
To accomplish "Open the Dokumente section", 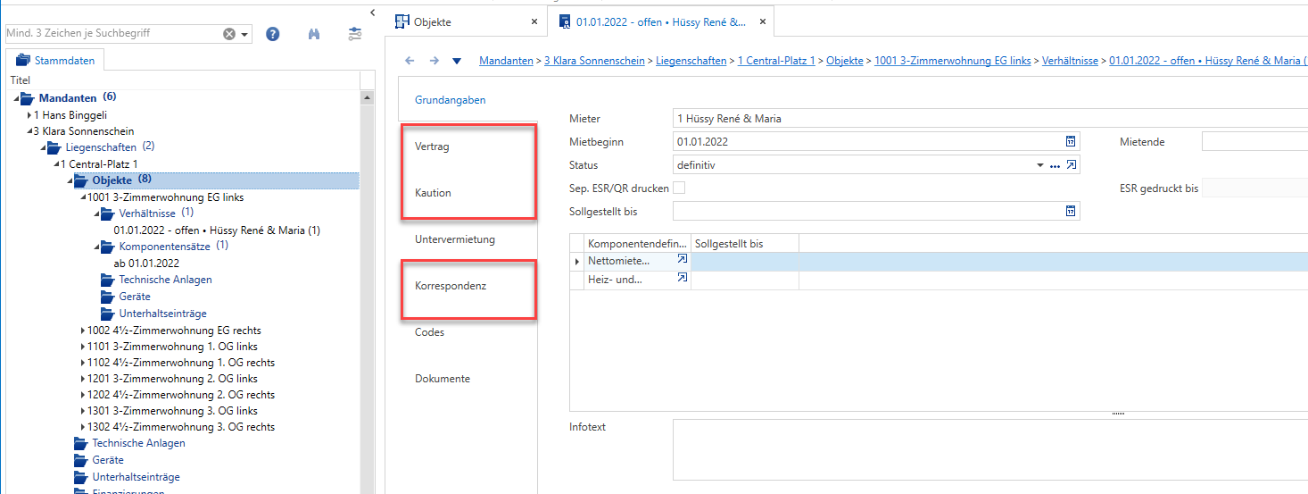I will (x=442, y=378).
